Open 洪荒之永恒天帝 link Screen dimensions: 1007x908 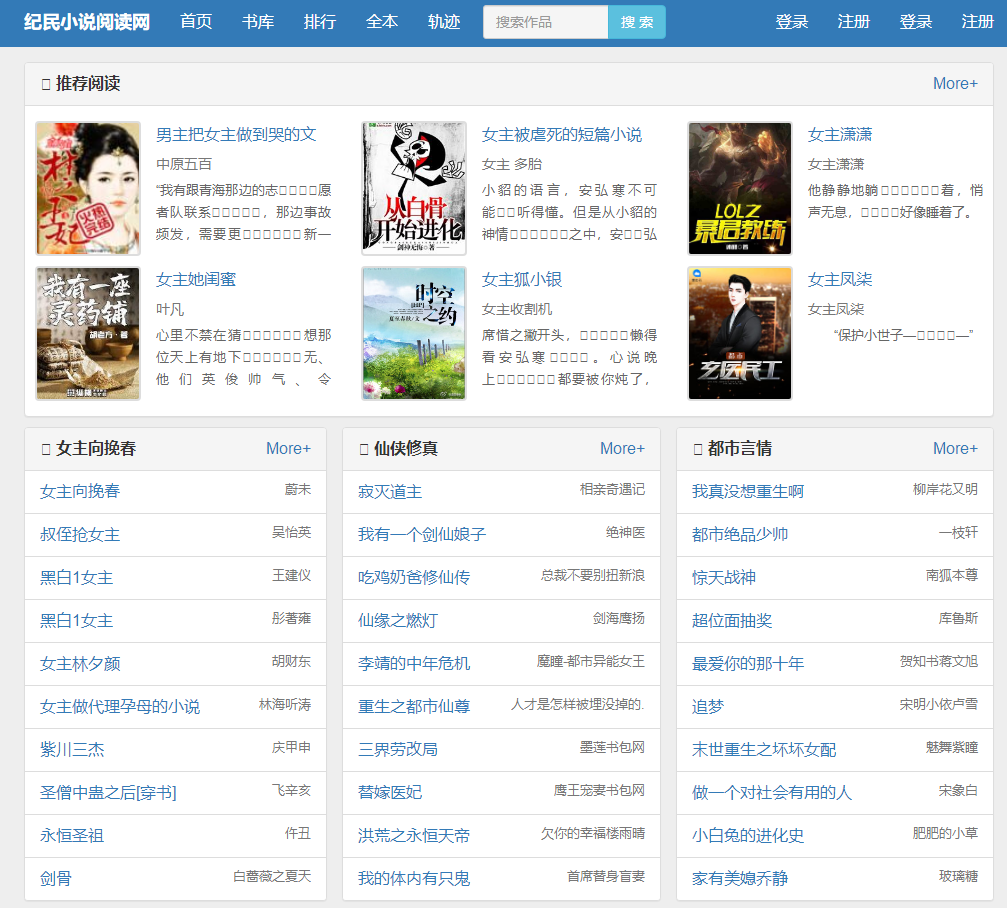tap(414, 835)
